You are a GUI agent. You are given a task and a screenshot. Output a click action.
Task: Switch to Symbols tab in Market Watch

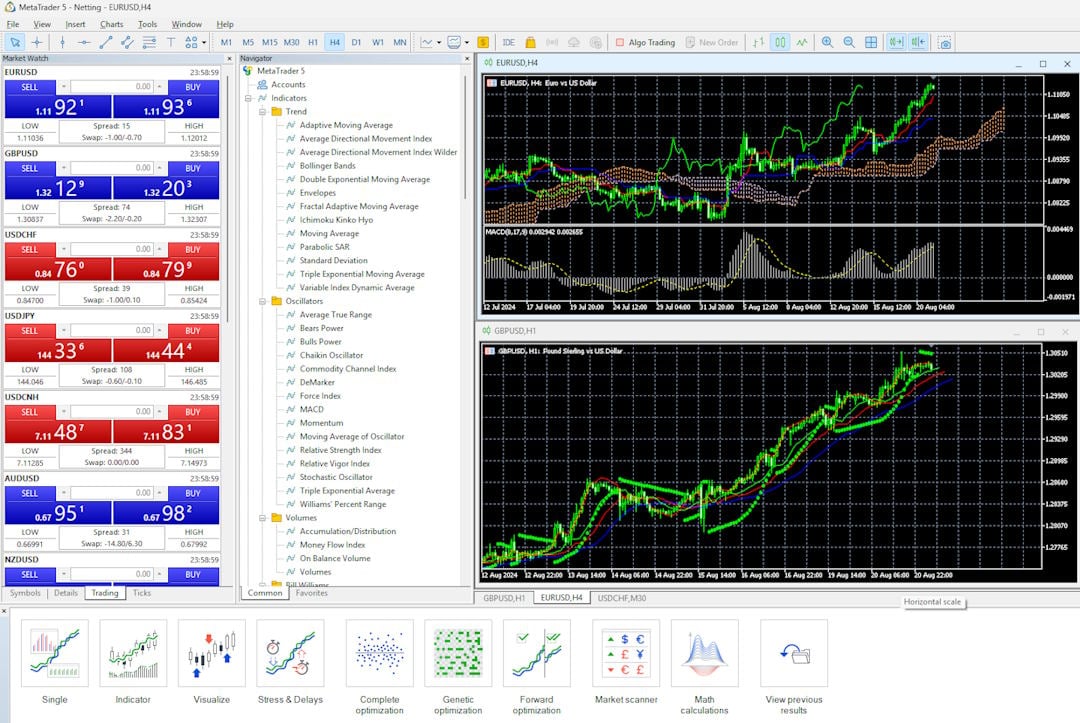click(25, 593)
